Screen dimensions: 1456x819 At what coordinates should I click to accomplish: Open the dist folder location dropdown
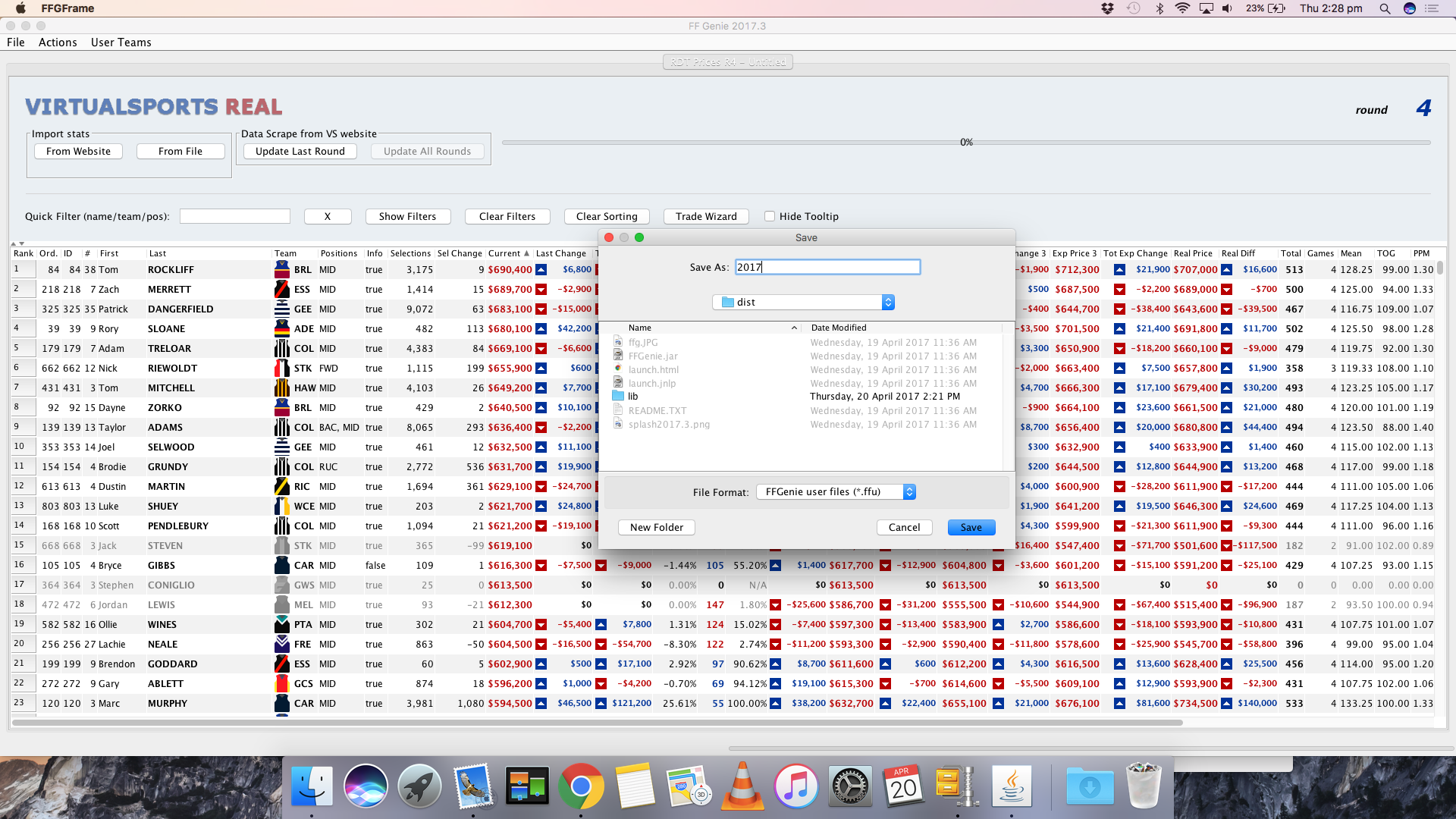(804, 302)
